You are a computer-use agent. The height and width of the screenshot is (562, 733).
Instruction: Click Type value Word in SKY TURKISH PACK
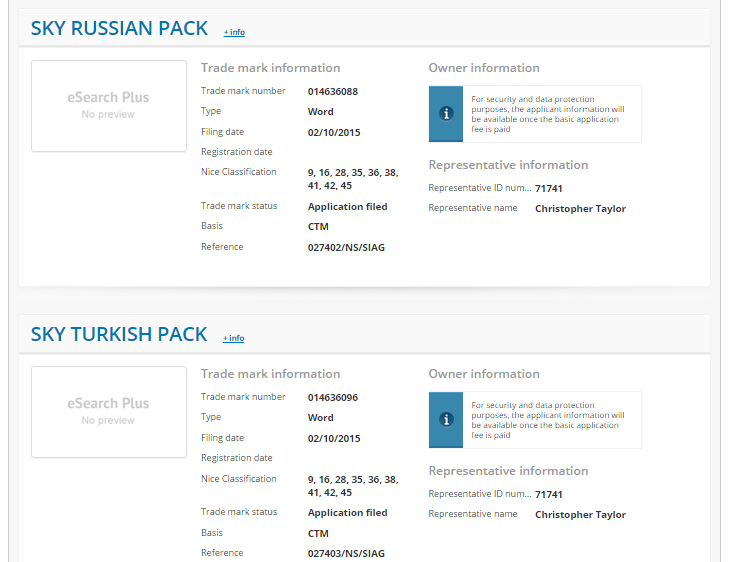321,418
